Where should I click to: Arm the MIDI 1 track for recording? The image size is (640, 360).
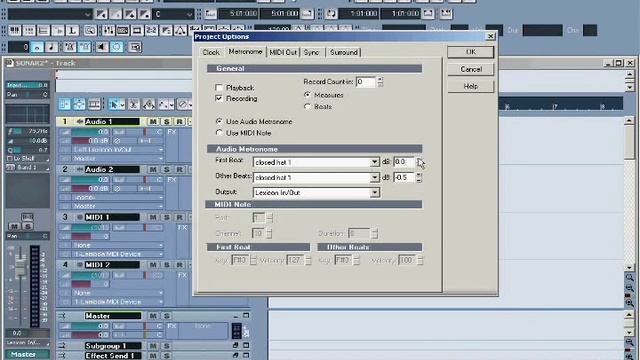coord(180,217)
